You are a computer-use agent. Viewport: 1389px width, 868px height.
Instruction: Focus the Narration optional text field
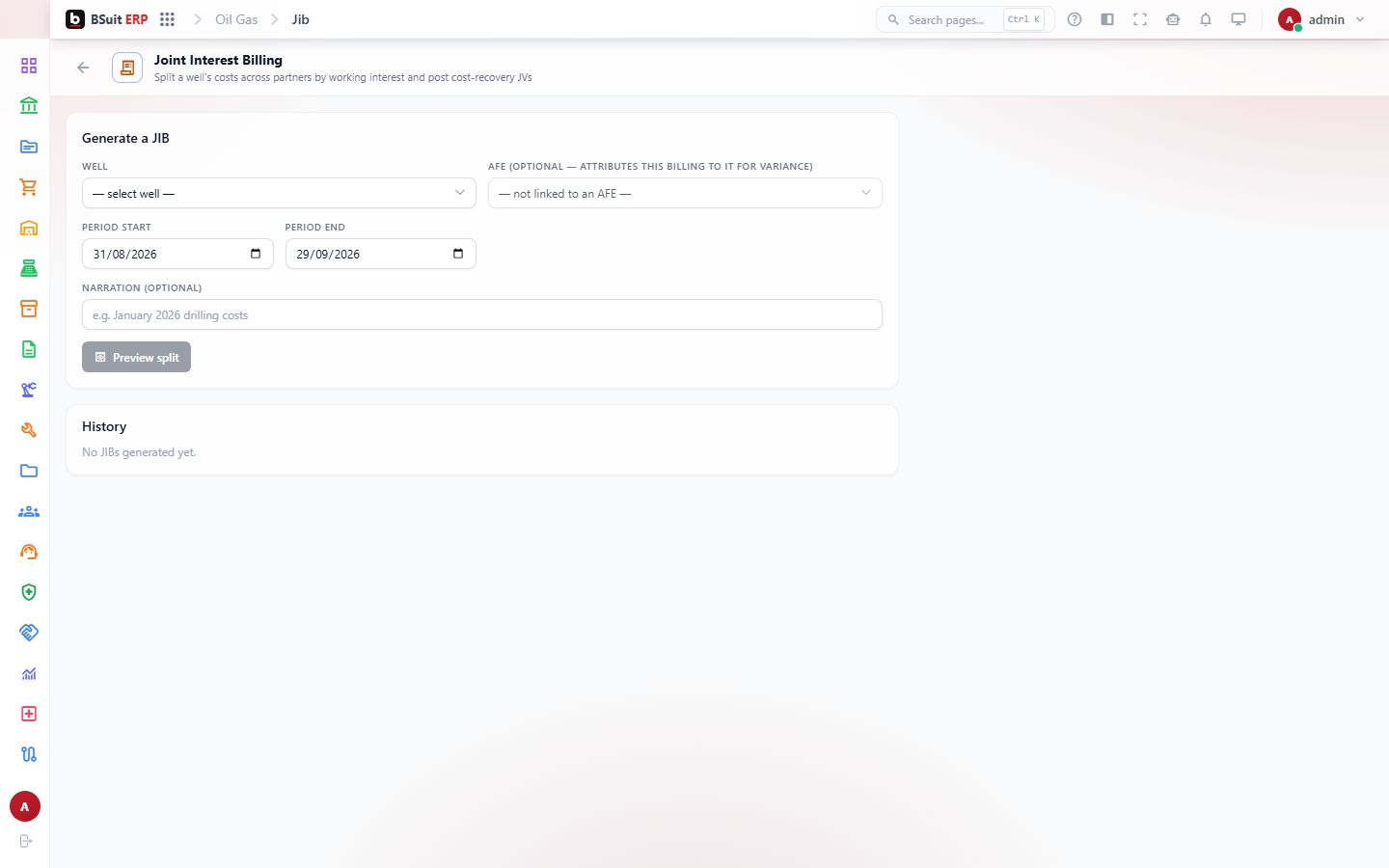(x=482, y=314)
